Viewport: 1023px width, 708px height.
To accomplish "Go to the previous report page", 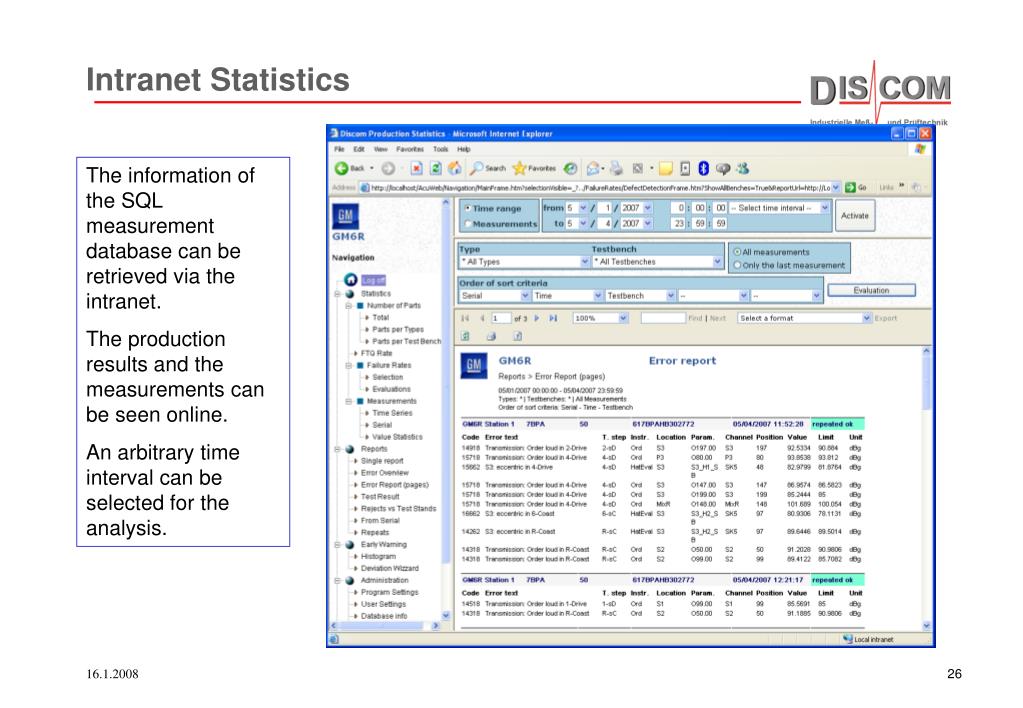I will pos(482,318).
